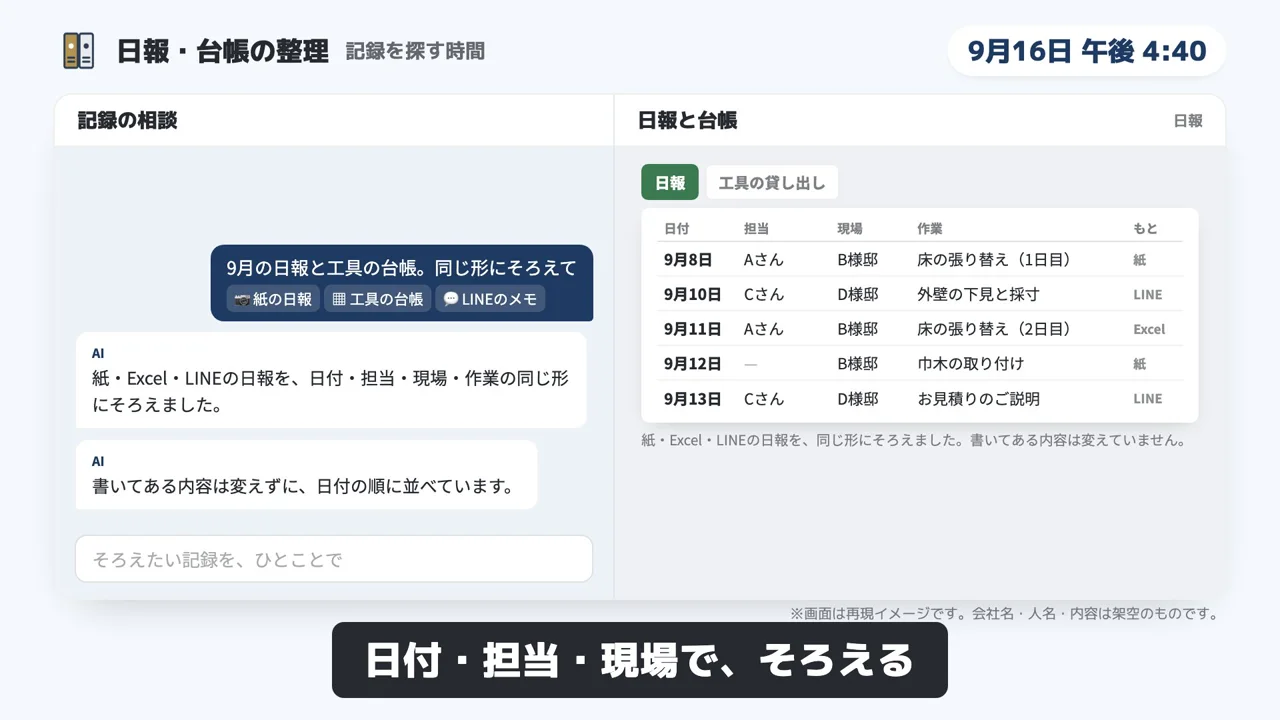Click the dash placeholder in 9月12日 担当 cell

tap(751, 364)
